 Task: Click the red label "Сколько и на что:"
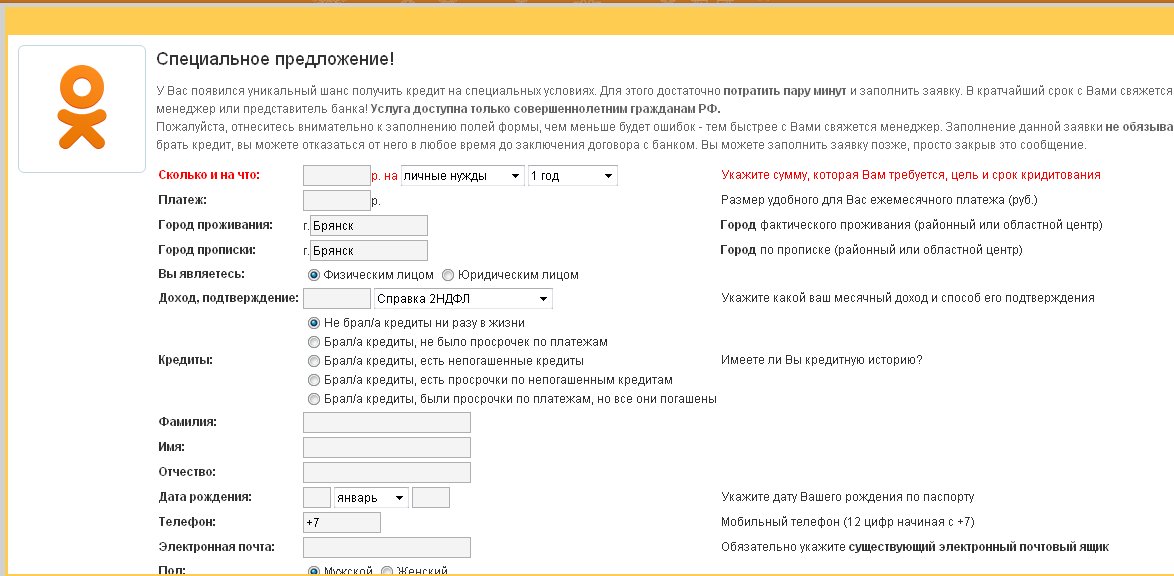[x=209, y=175]
